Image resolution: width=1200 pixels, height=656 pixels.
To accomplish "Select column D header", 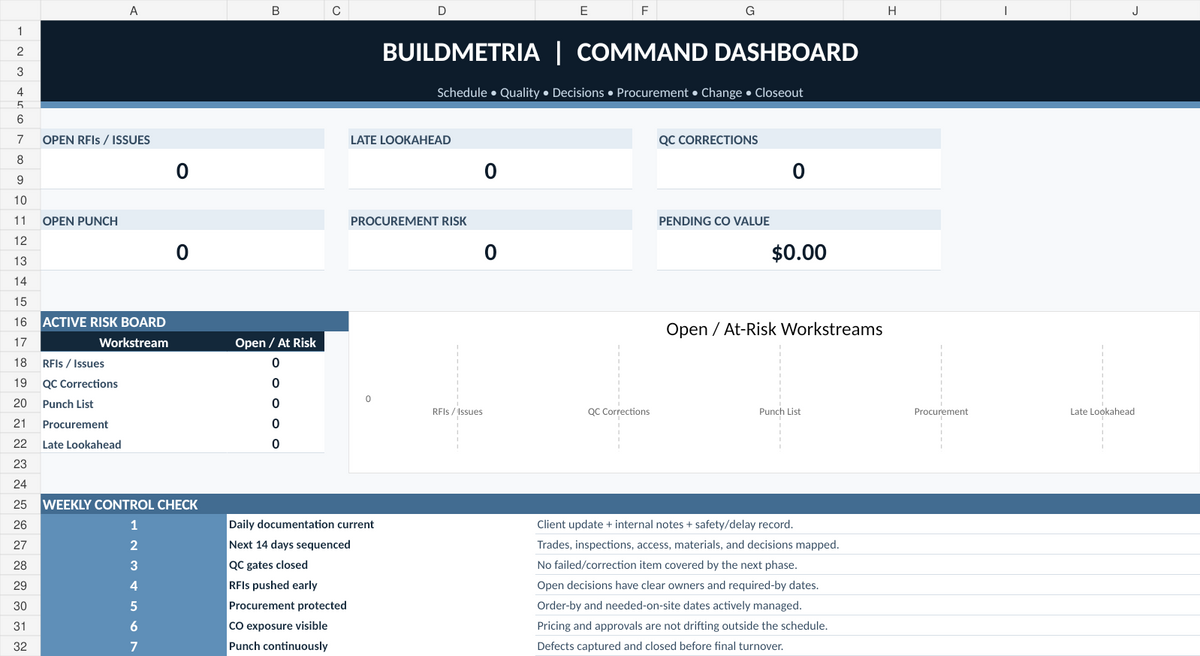I will (x=442, y=10).
